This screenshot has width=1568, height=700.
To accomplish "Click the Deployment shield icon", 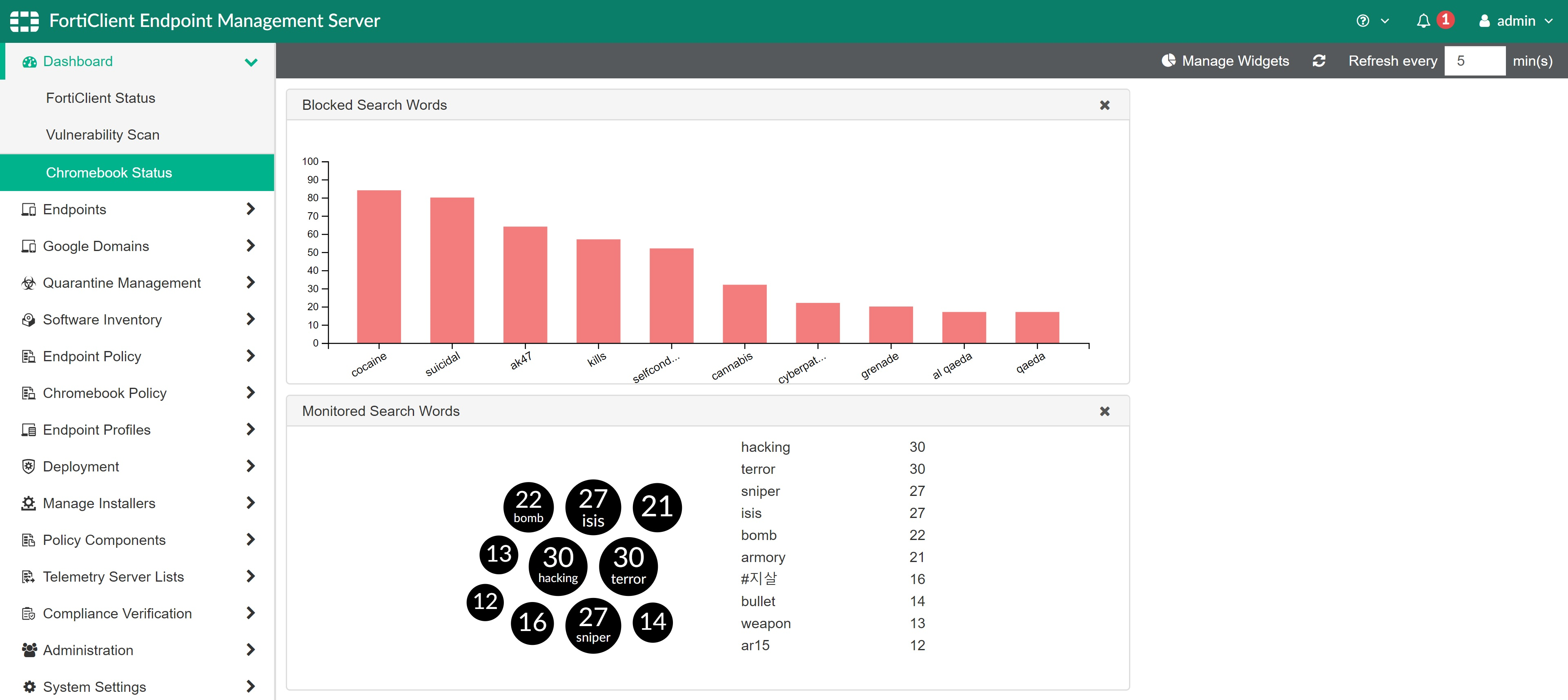I will [x=29, y=467].
